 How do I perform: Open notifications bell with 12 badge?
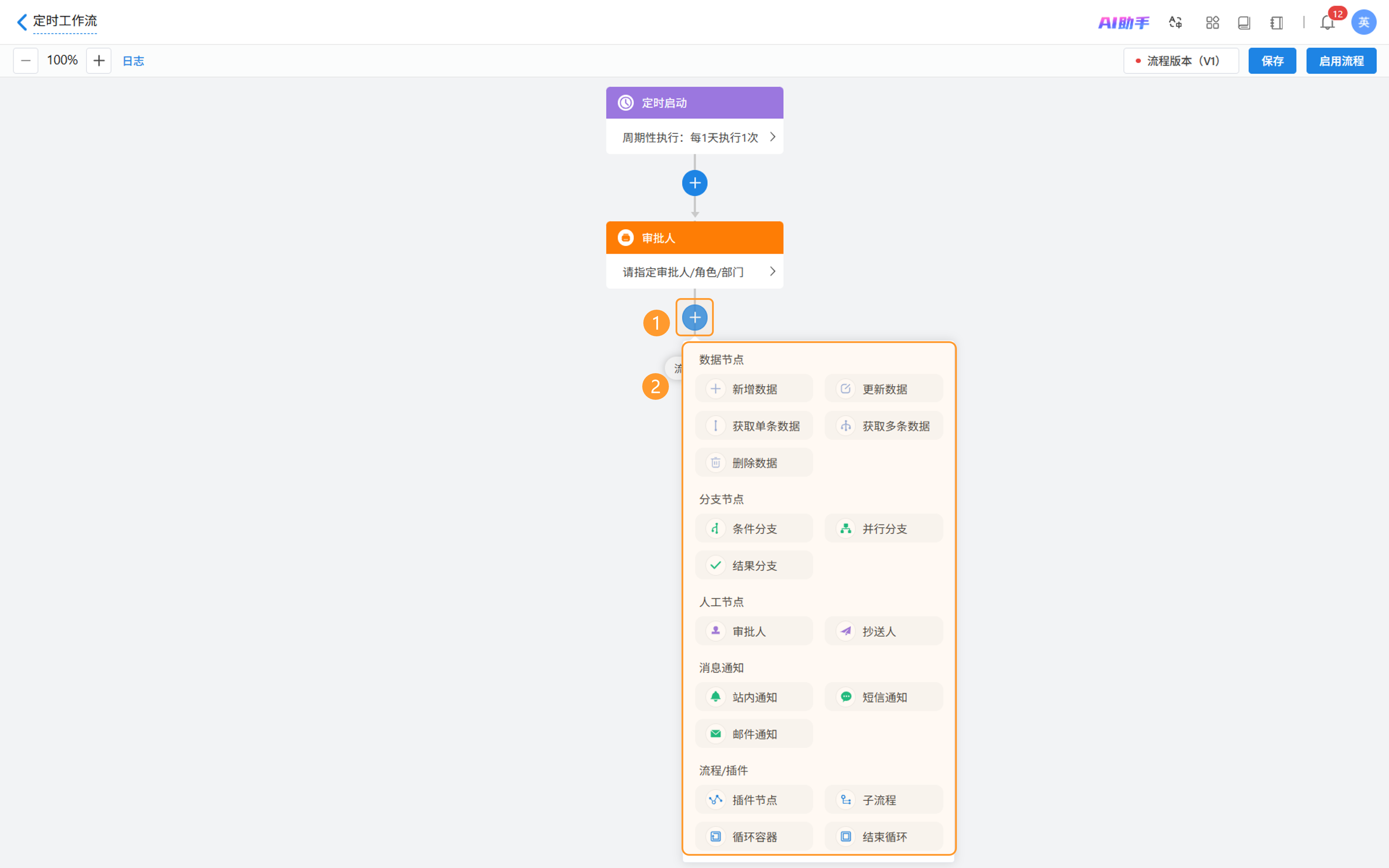[x=1327, y=22]
